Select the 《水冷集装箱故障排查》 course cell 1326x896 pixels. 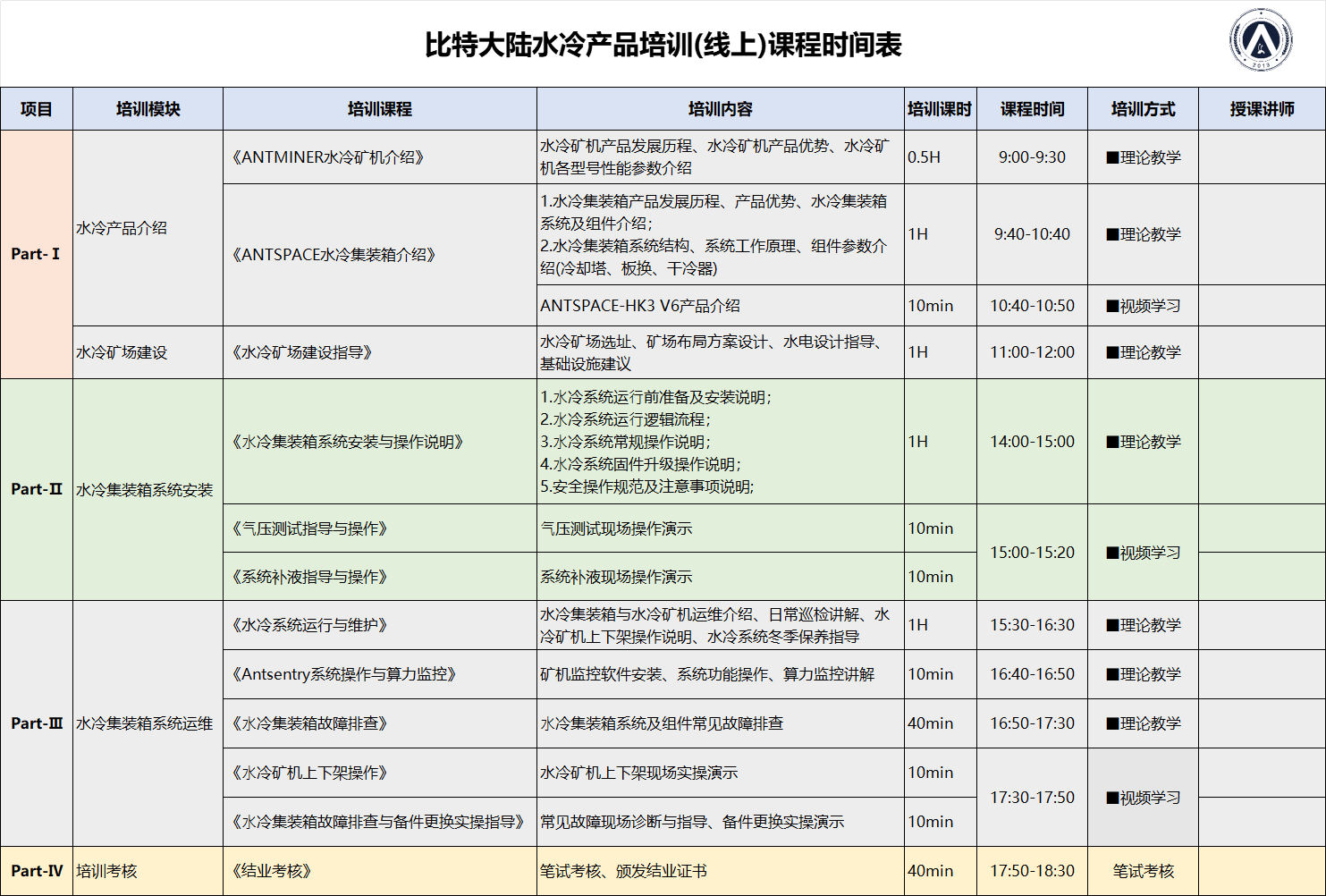pyautogui.click(x=380, y=723)
